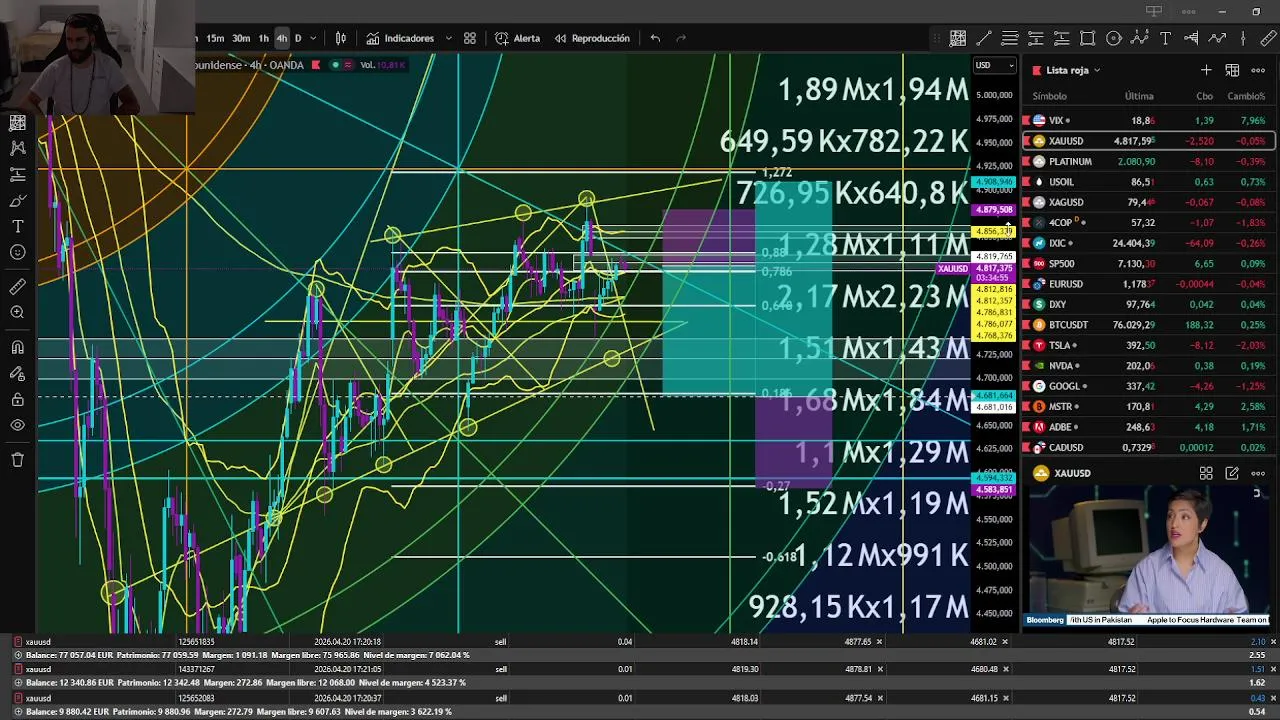Image resolution: width=1280 pixels, height=720 pixels.
Task: Select the XABCD pattern tool in left sidebar
Action: click(x=17, y=148)
